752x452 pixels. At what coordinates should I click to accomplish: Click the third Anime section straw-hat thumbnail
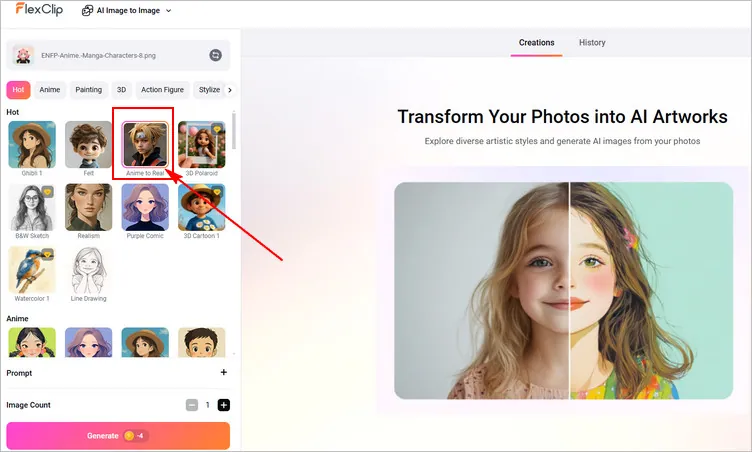(145, 342)
